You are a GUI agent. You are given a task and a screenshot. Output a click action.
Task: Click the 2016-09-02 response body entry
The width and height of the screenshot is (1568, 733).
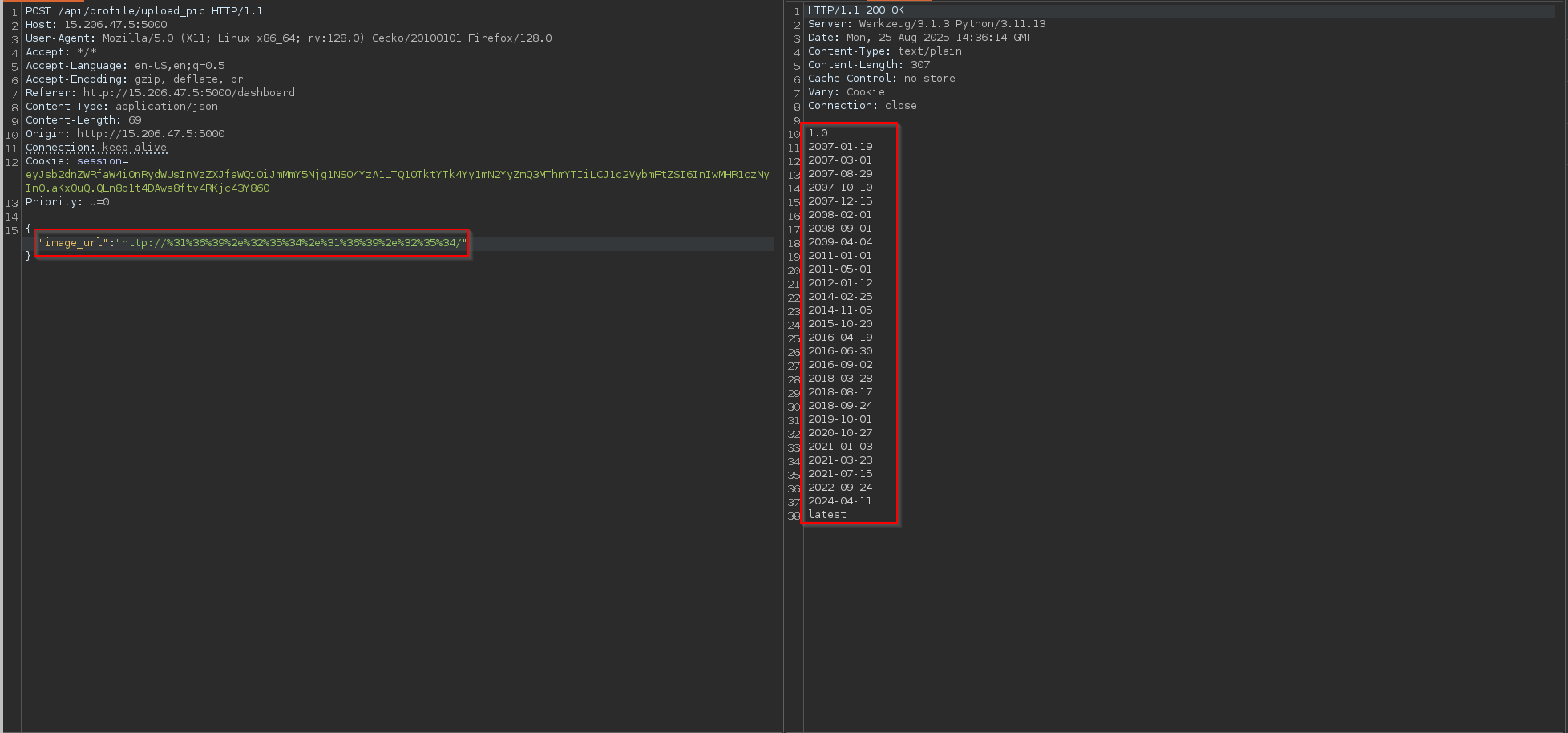(x=840, y=365)
